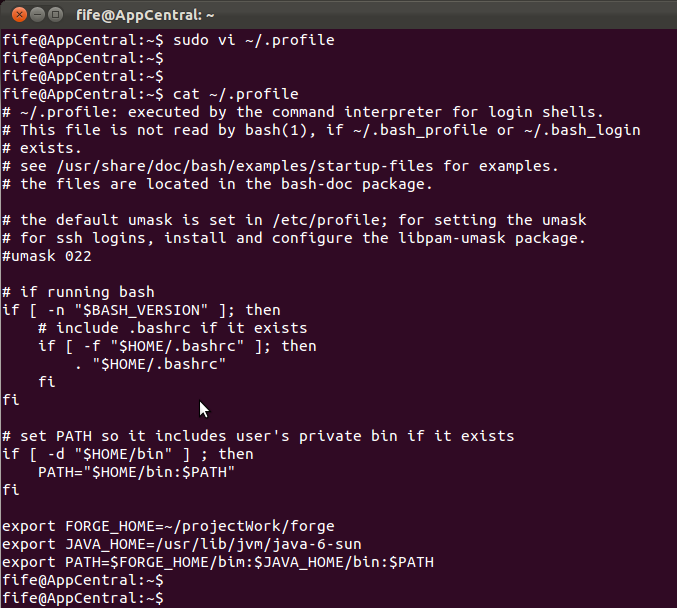Click the 'export FORGE_HOME' line
The width and height of the screenshot is (677, 608).
click(168, 526)
